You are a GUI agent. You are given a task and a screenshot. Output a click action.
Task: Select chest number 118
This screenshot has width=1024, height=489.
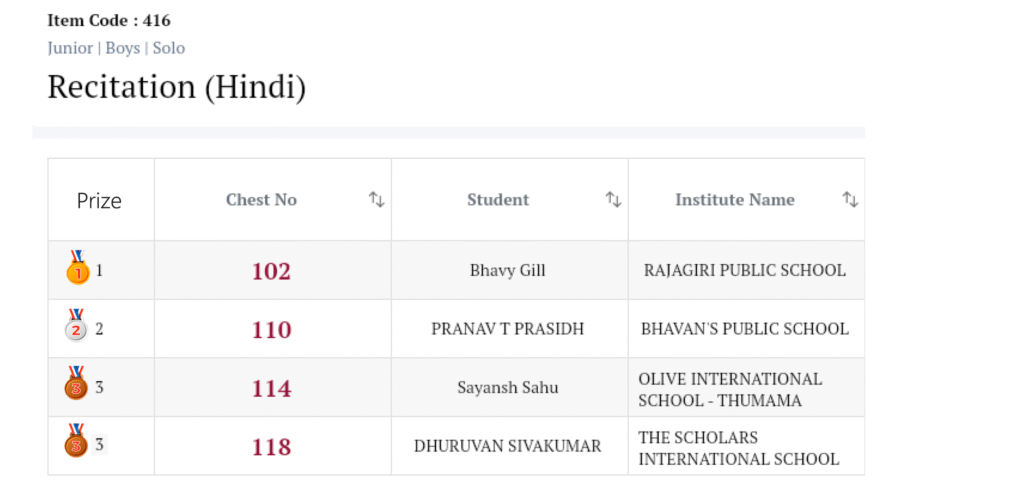[271, 446]
